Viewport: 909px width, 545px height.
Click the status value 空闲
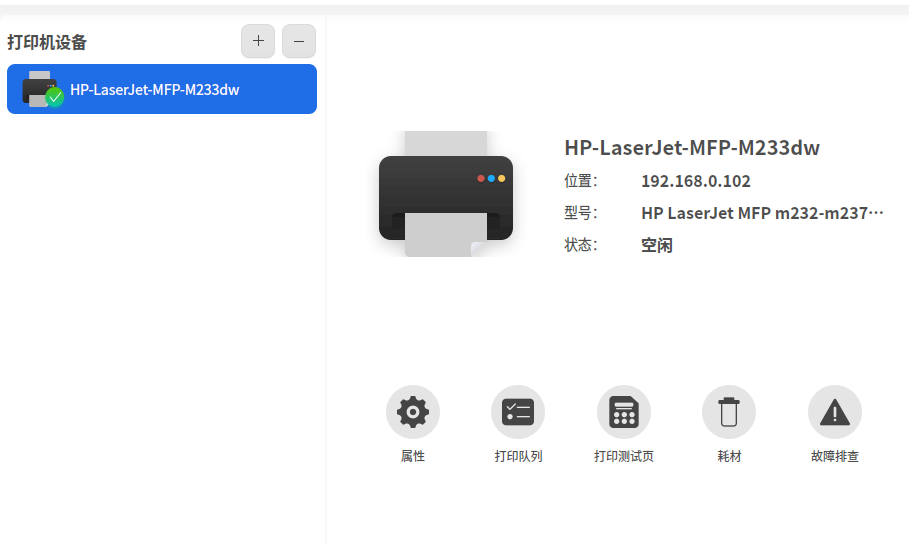pyautogui.click(x=657, y=245)
